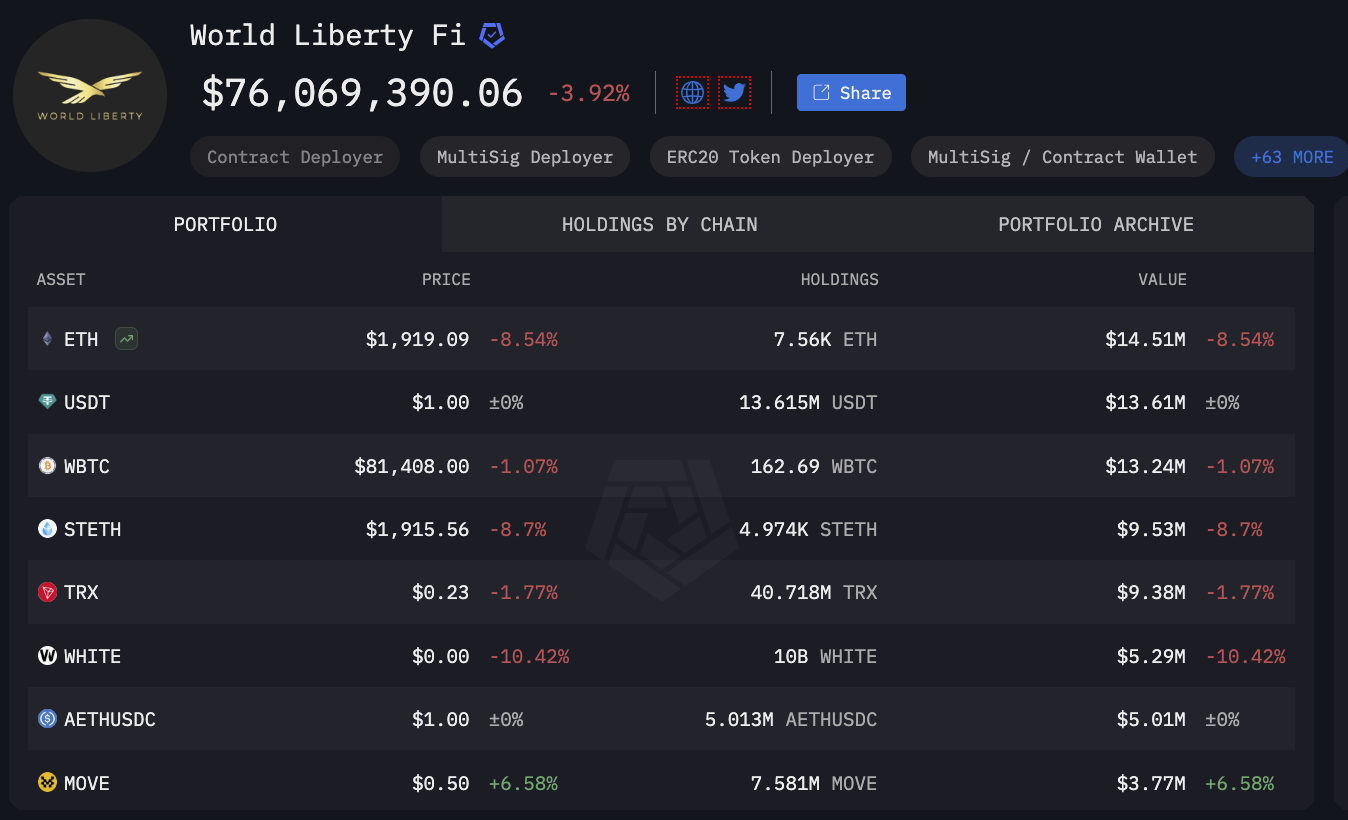
Task: Click the ERC20 Token Deployer tag
Action: click(771, 157)
